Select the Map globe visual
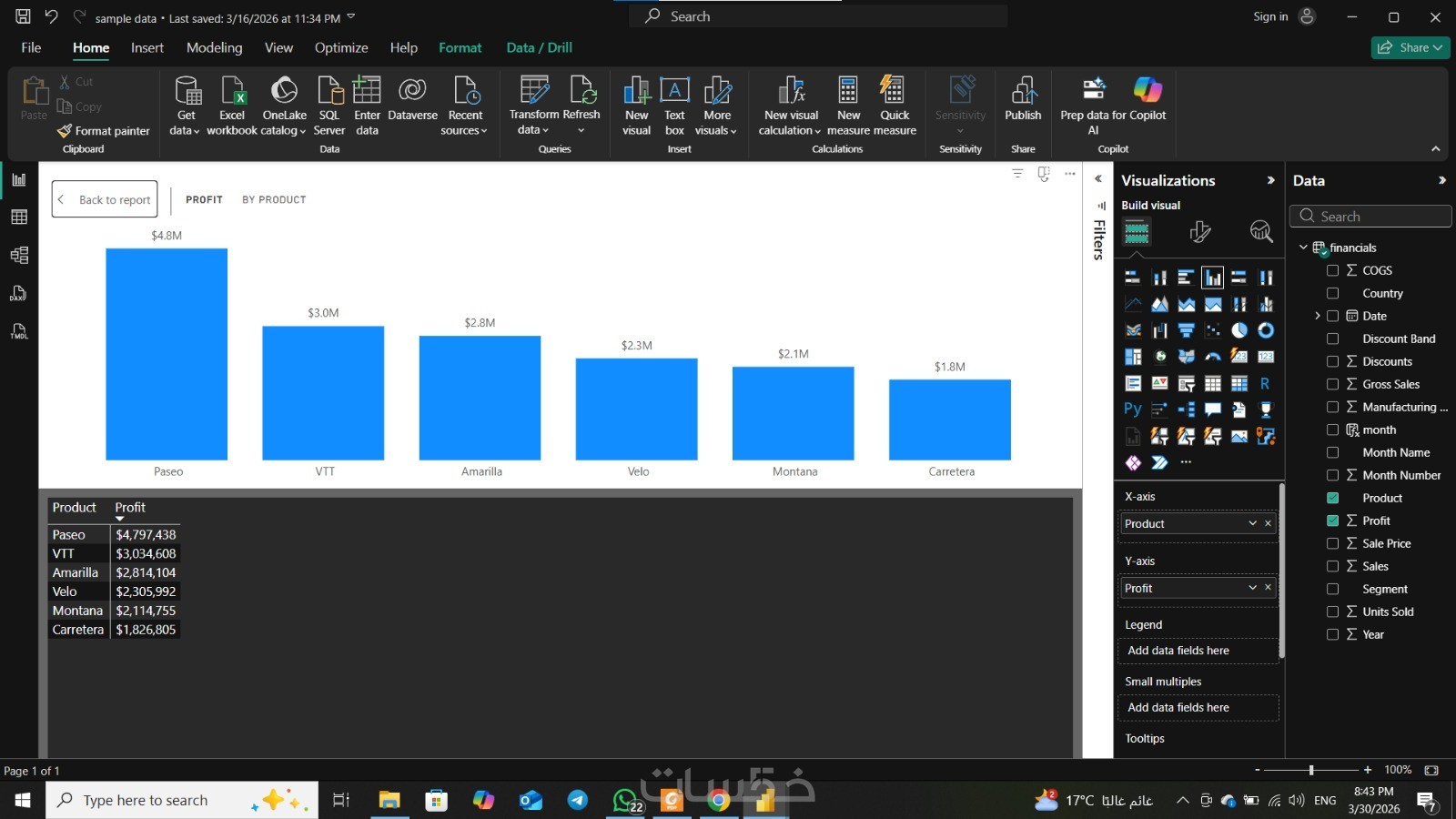The width and height of the screenshot is (1456, 819). pos(1159,357)
